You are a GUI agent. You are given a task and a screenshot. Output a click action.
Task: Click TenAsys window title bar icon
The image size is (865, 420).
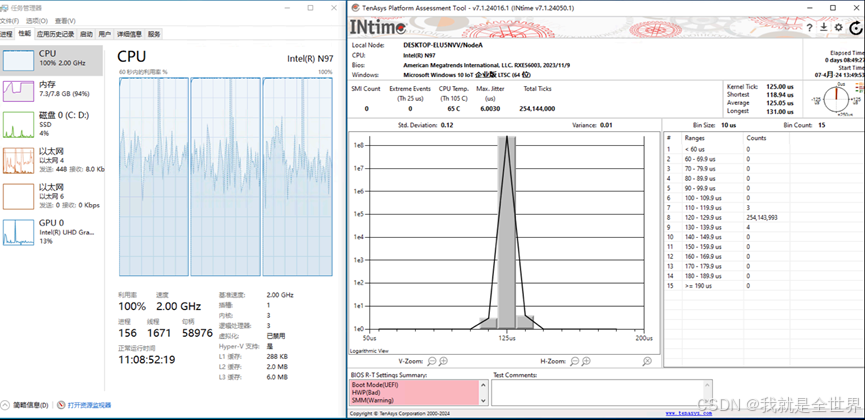tap(355, 8)
